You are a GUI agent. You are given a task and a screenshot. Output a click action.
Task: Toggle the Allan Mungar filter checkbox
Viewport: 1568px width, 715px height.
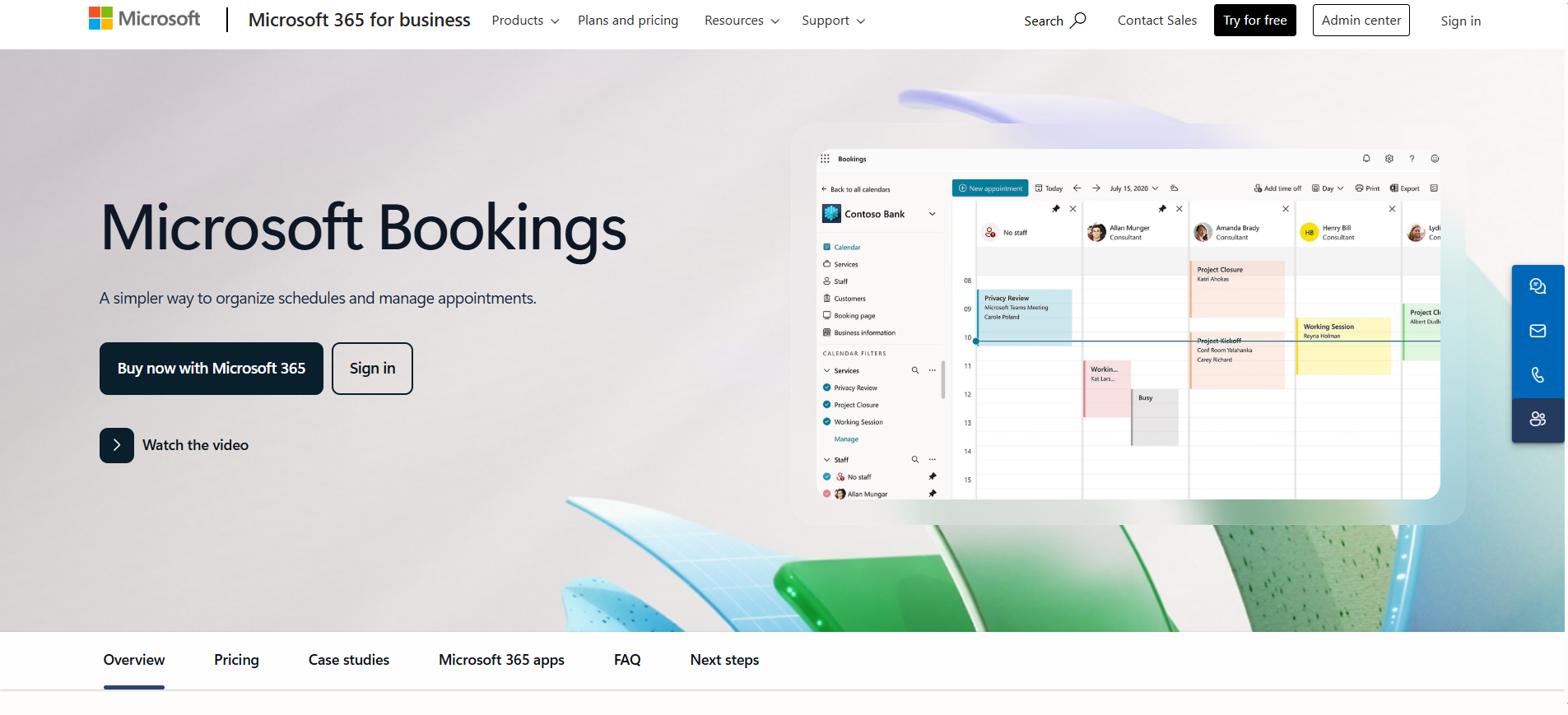click(x=827, y=494)
